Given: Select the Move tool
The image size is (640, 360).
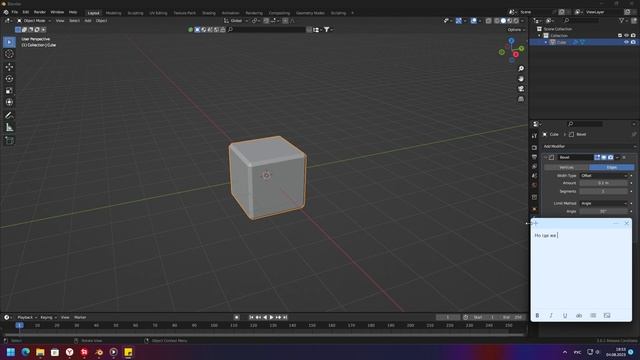Looking at the screenshot, I should pyautogui.click(x=9, y=67).
